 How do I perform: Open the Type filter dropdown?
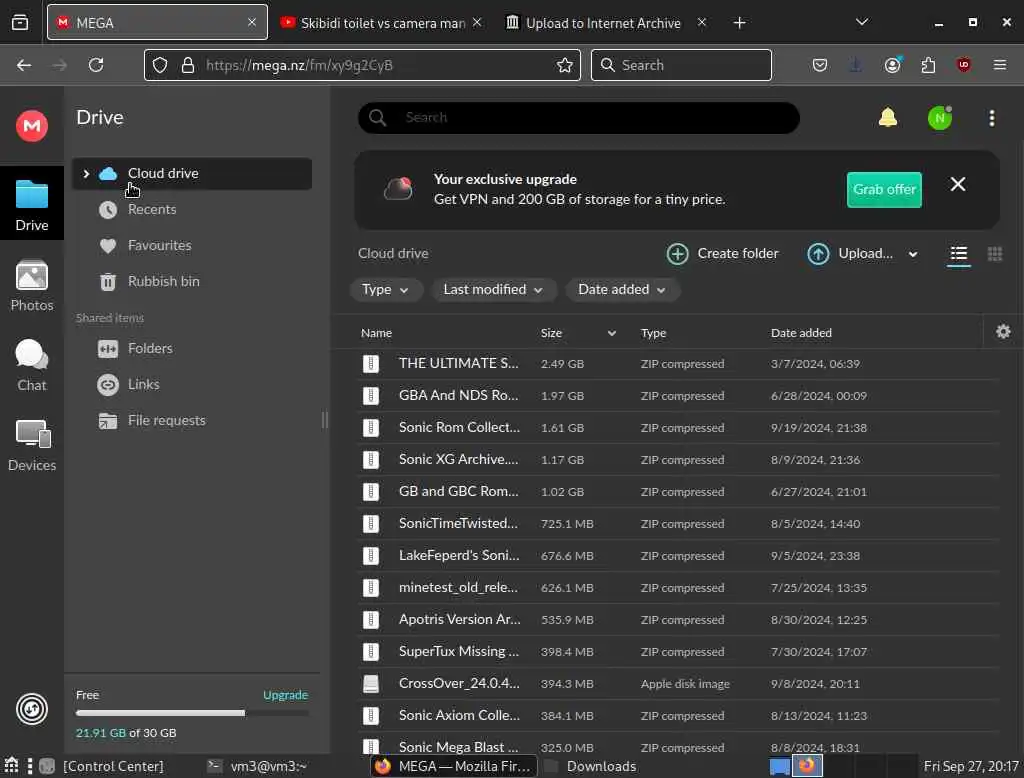coord(385,289)
